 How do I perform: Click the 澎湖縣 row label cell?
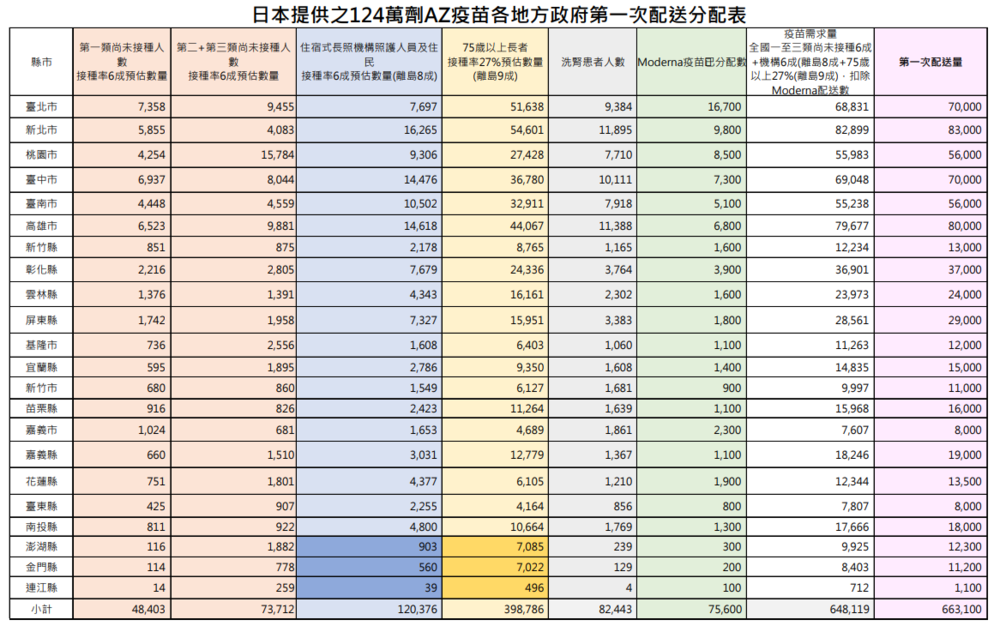coord(40,545)
